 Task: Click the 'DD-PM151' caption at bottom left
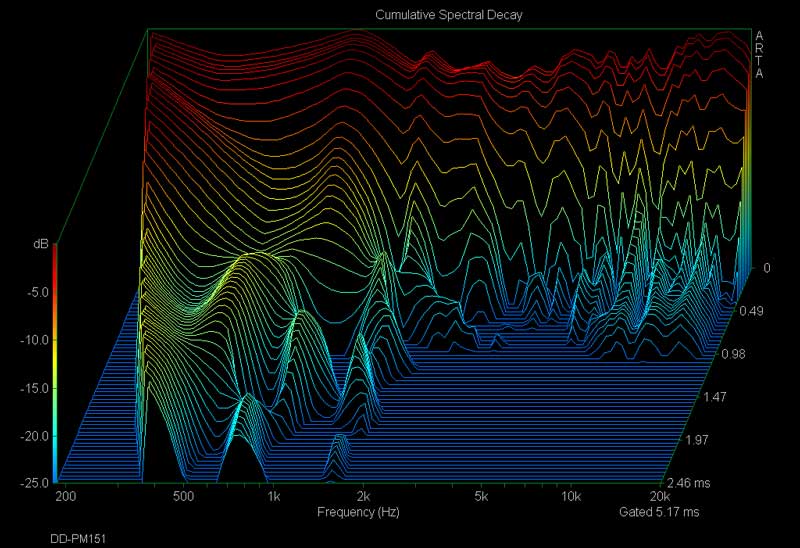tap(78, 538)
